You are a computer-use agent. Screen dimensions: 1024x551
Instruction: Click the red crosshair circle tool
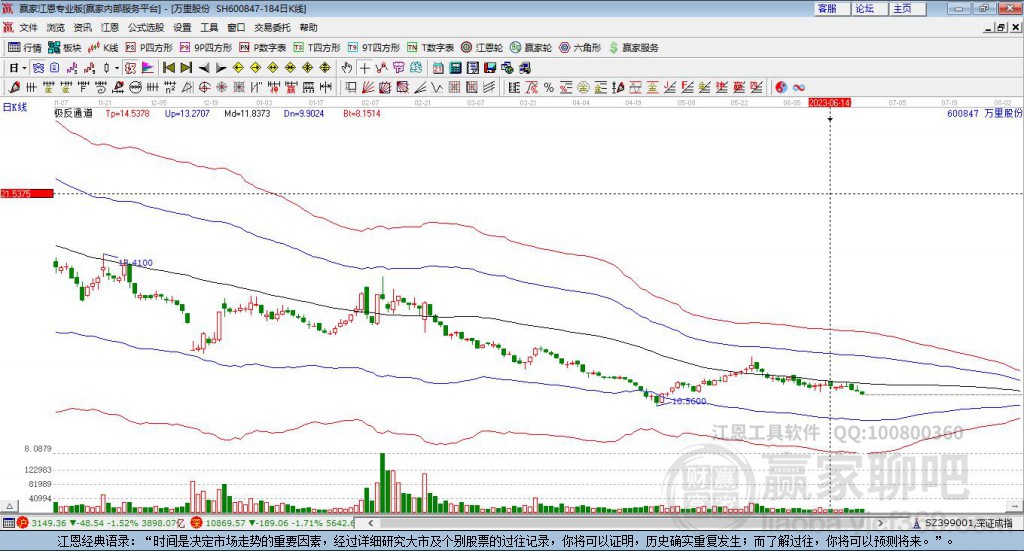[x=204, y=87]
